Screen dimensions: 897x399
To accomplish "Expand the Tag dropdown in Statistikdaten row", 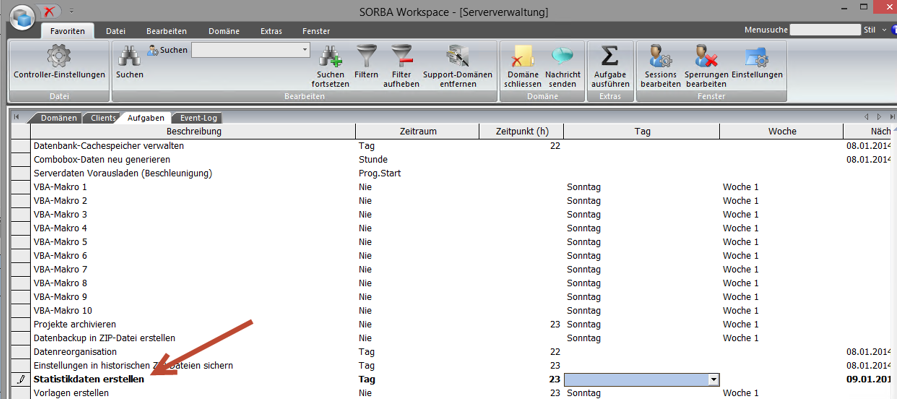I will tap(713, 379).
